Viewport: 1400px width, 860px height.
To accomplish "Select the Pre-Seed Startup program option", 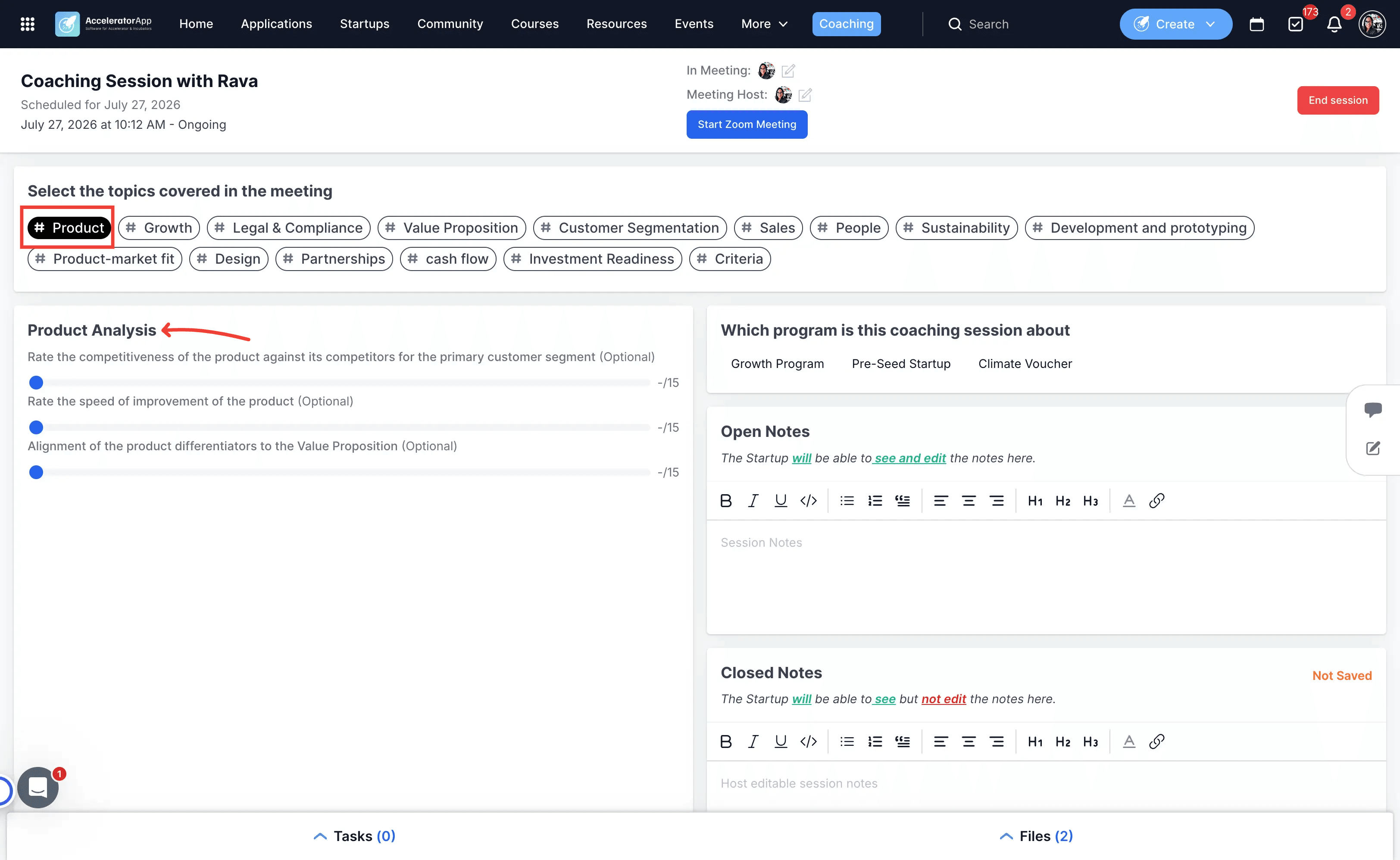I will coord(900,364).
